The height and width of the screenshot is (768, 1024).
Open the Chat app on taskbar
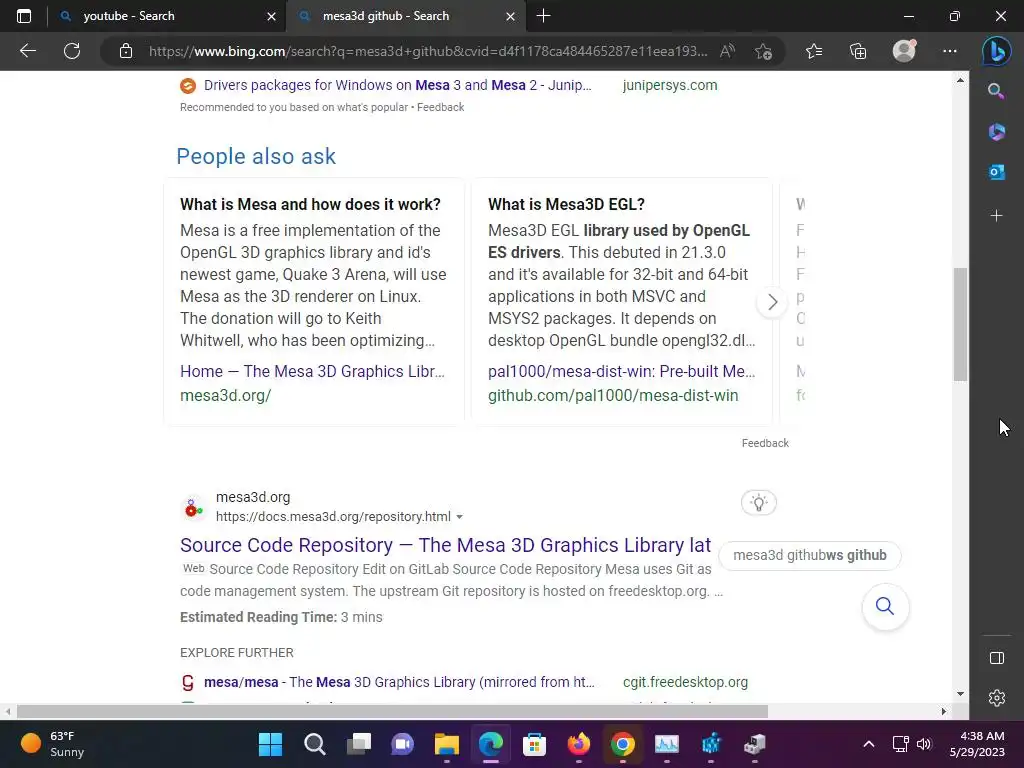(x=402, y=744)
